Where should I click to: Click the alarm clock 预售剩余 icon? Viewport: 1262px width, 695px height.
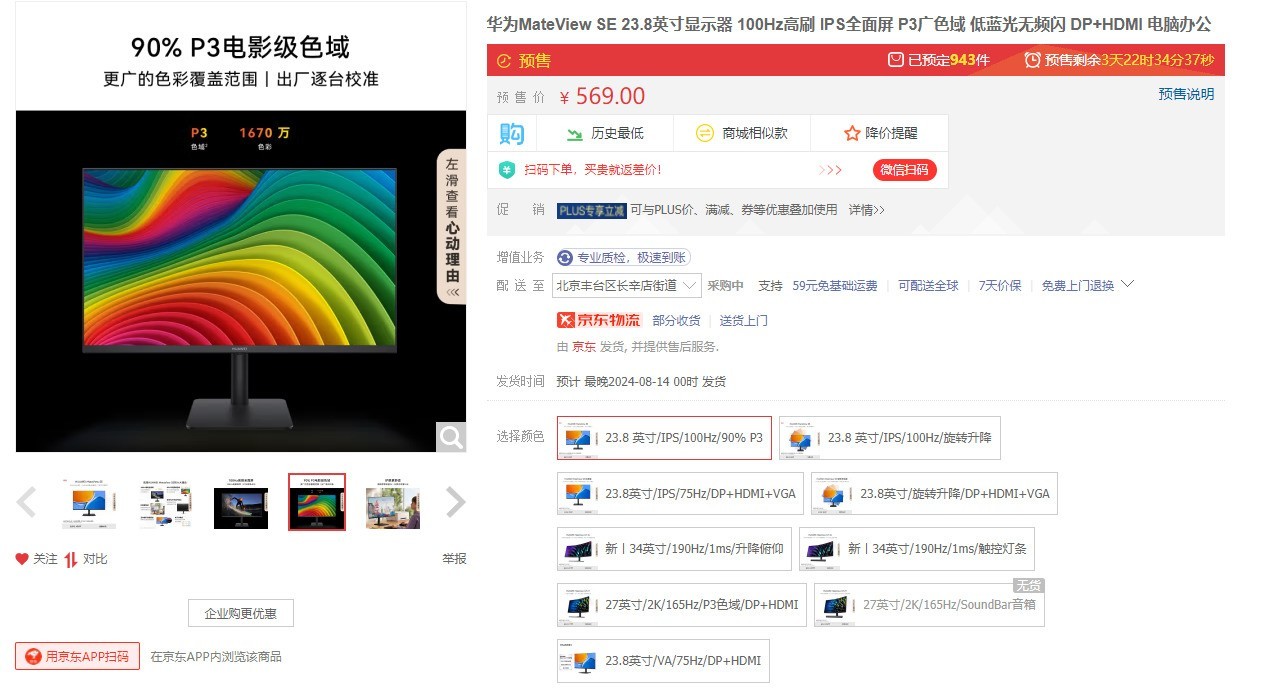click(x=1033, y=60)
